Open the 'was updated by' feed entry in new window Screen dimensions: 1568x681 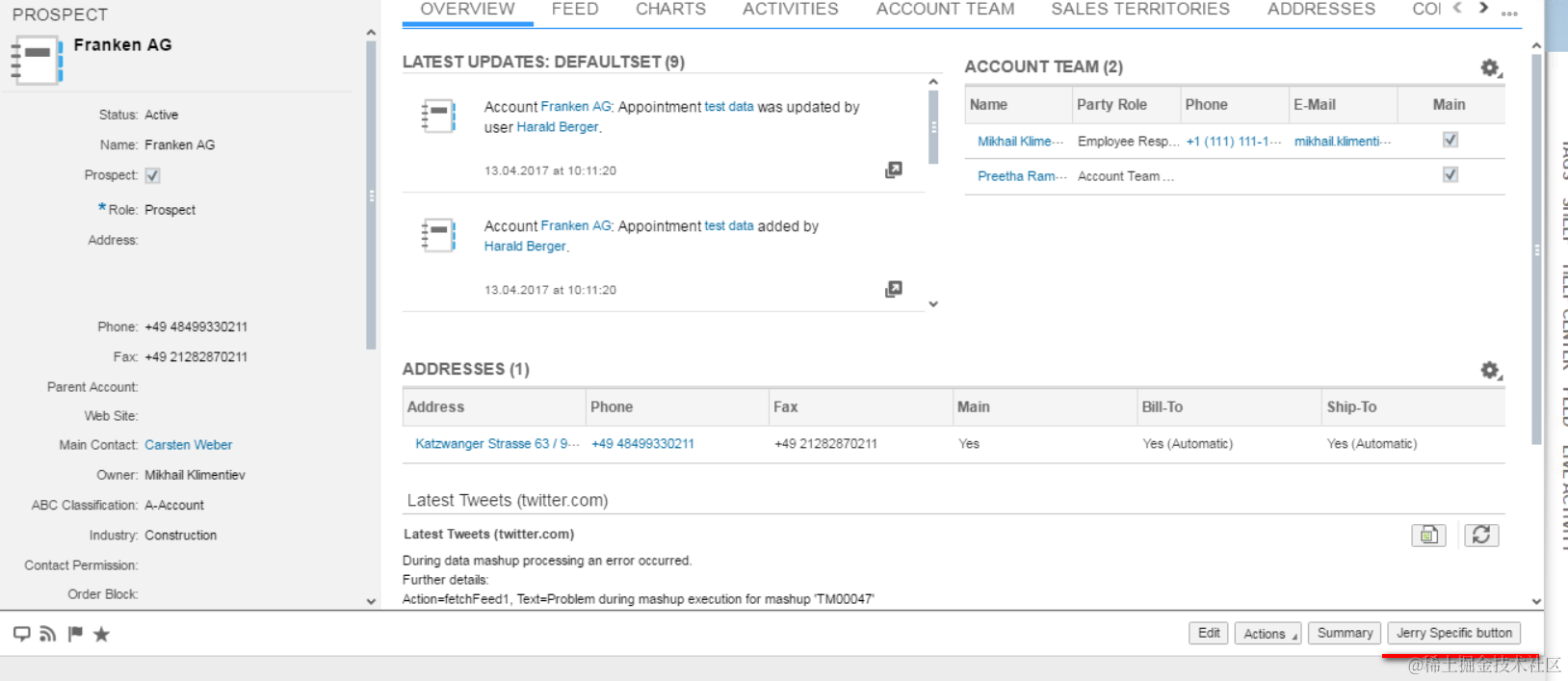[x=894, y=170]
